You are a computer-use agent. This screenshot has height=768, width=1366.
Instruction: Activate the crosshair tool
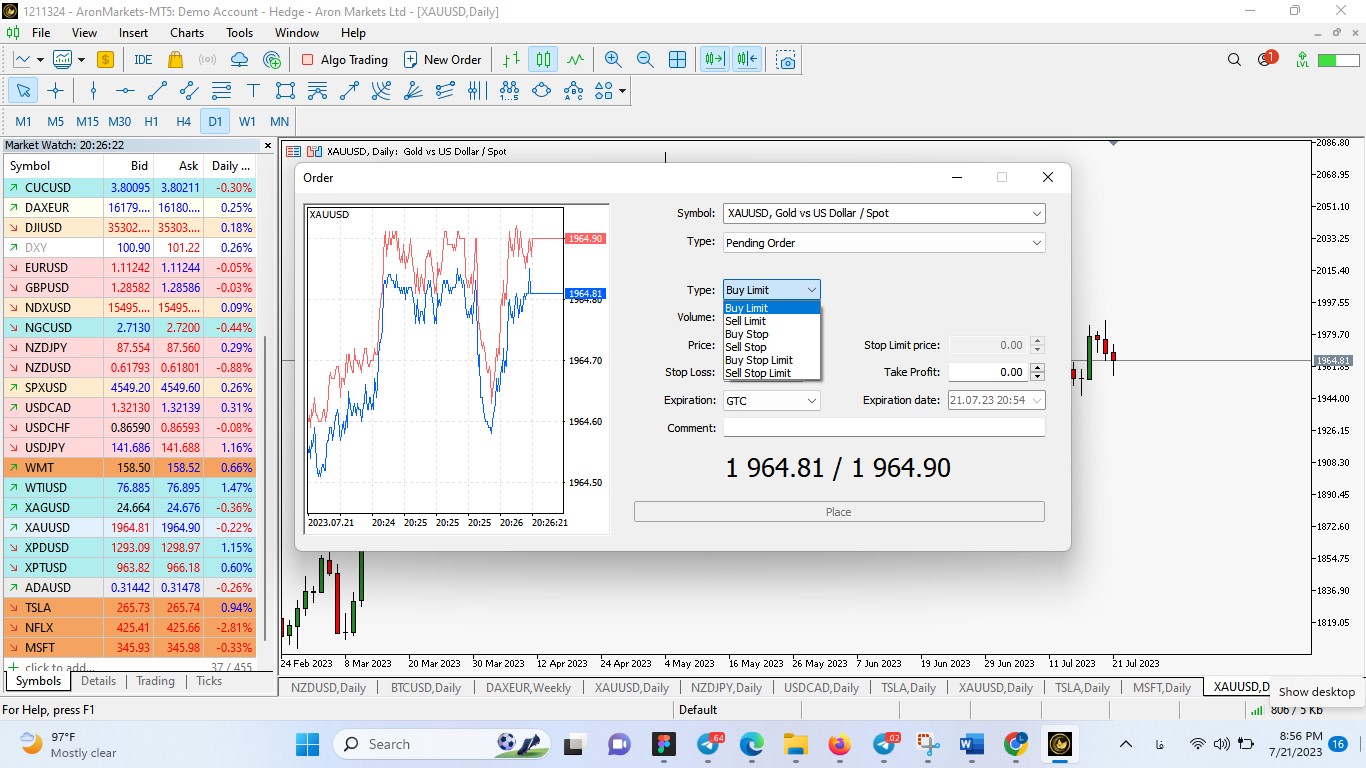point(55,90)
